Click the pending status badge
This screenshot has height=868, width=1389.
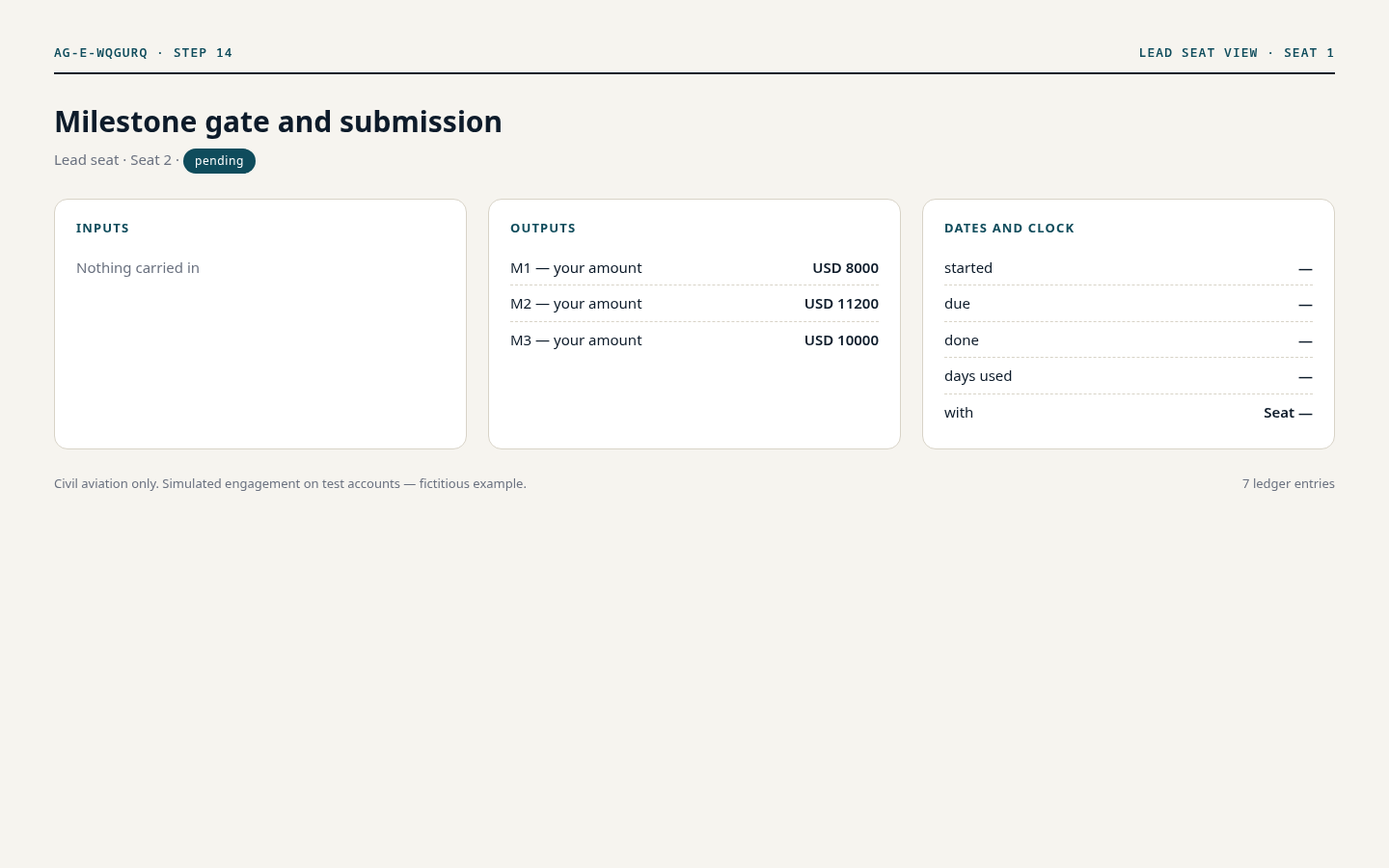pos(219,161)
